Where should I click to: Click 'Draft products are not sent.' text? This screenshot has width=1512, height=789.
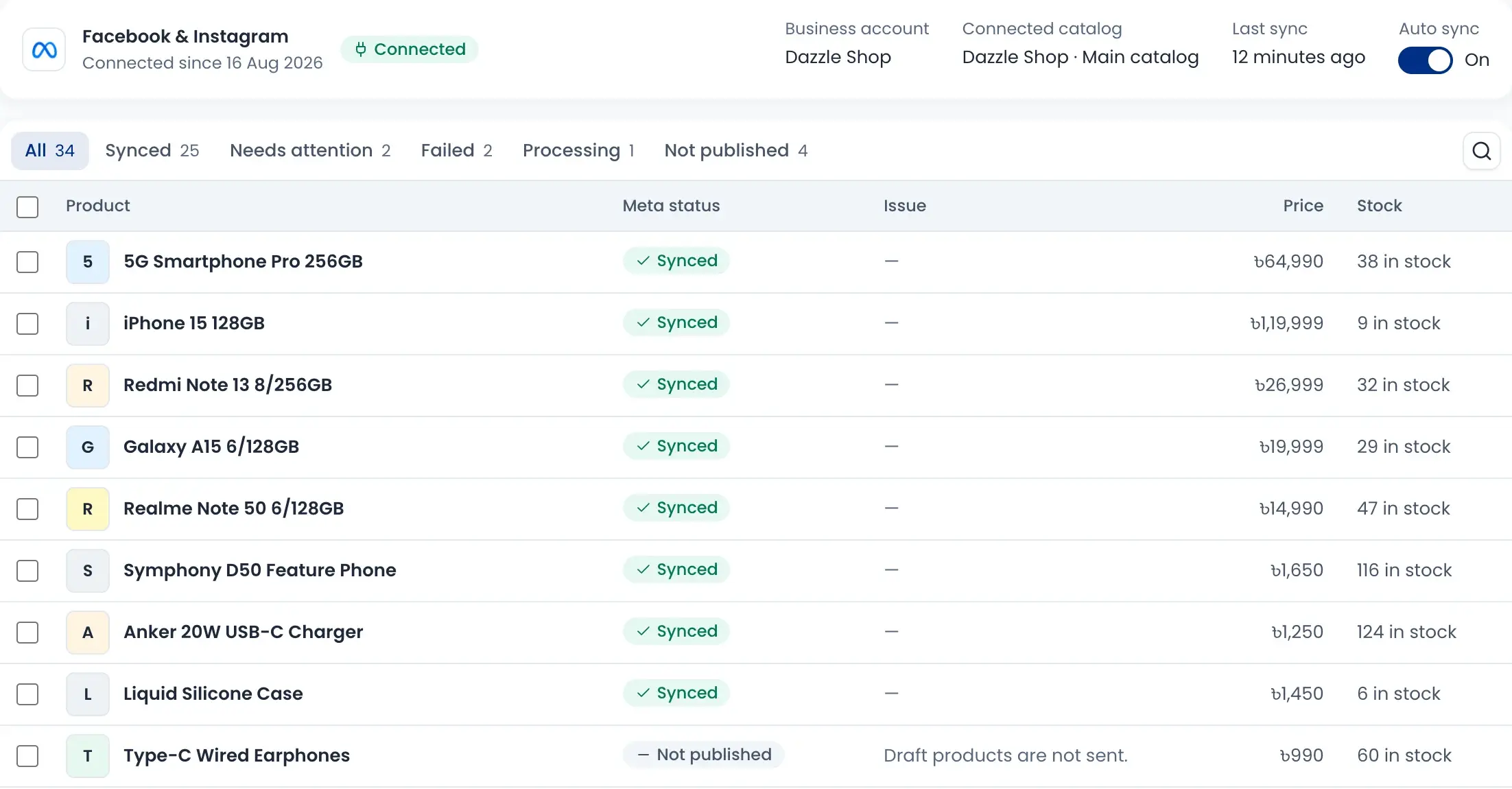(1006, 755)
